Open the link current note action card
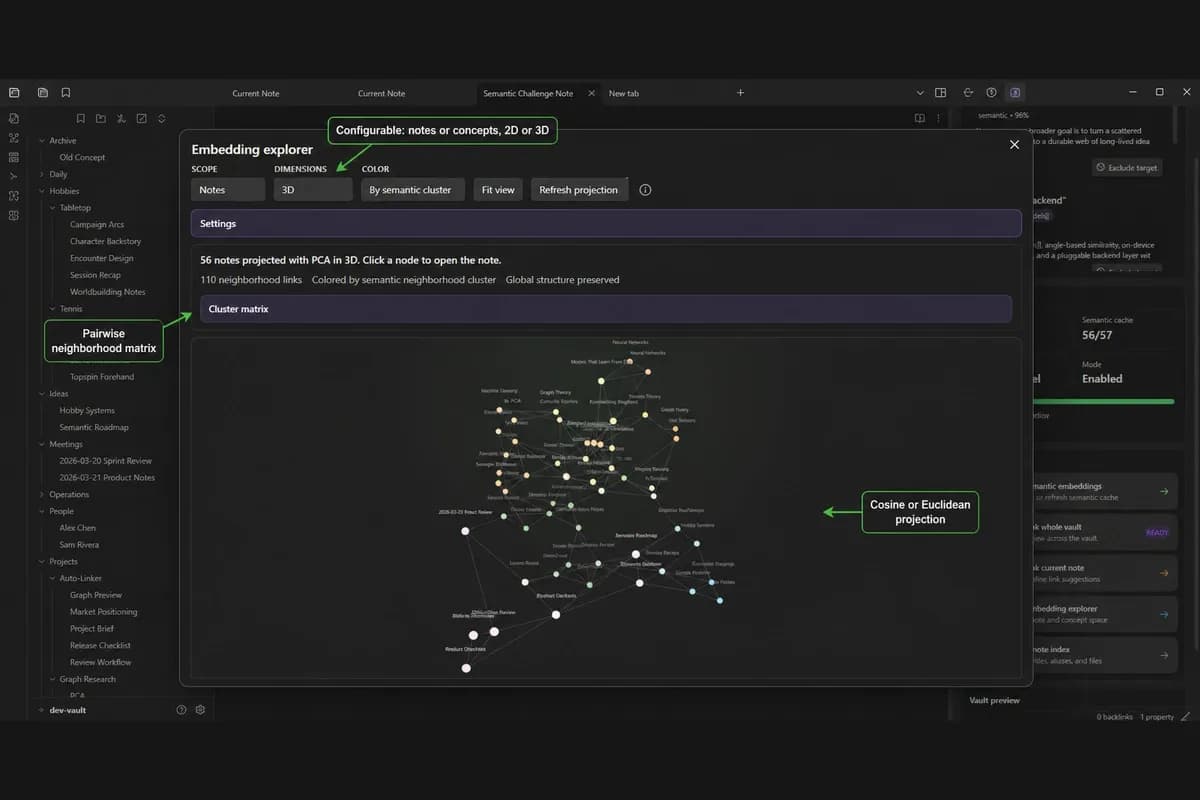 tap(1103, 573)
